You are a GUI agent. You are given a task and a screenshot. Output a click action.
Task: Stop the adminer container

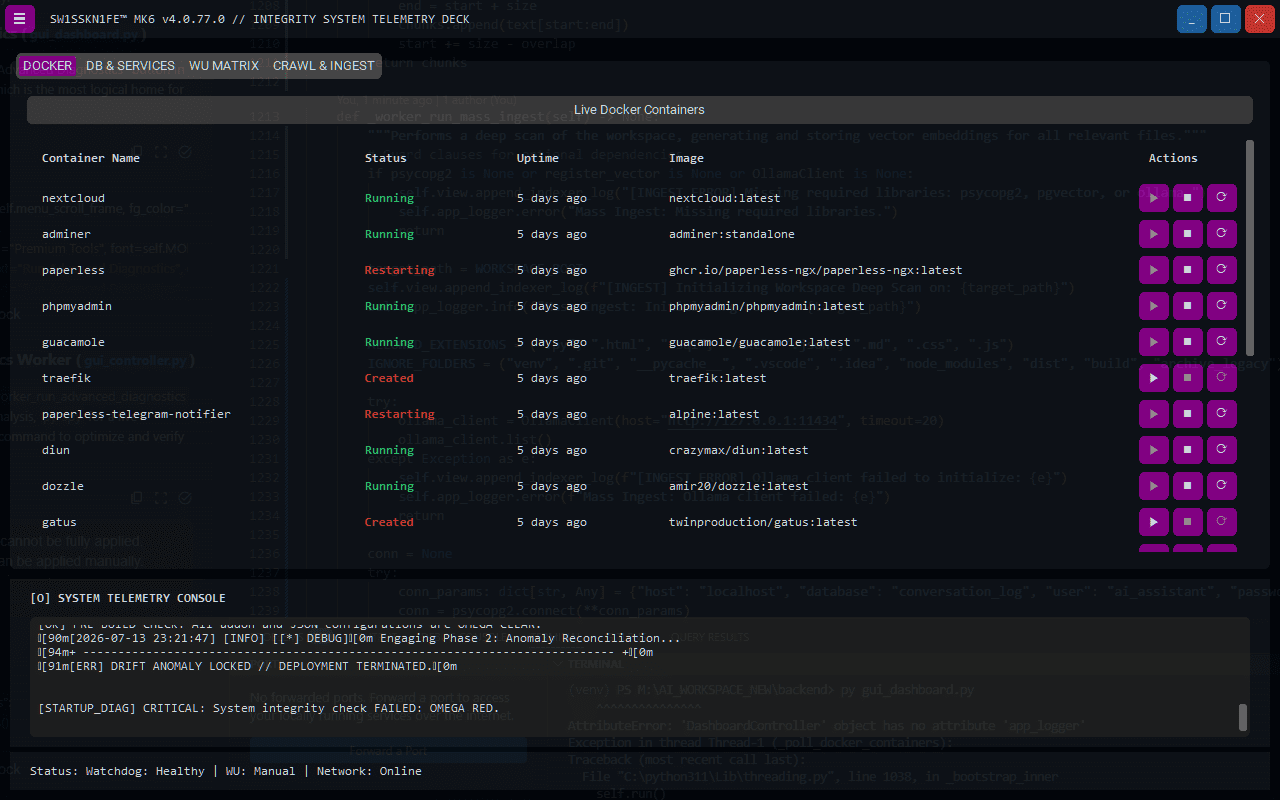(1187, 234)
